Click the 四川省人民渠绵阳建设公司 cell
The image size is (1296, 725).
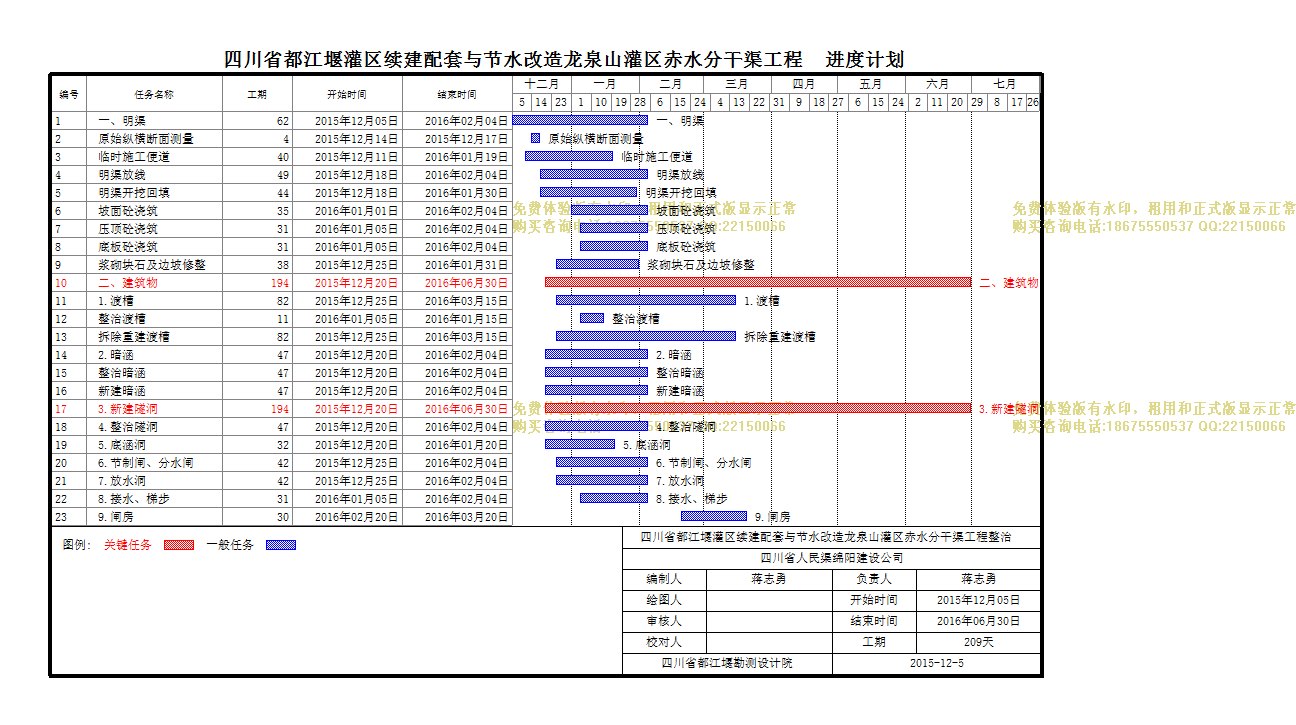point(831,558)
